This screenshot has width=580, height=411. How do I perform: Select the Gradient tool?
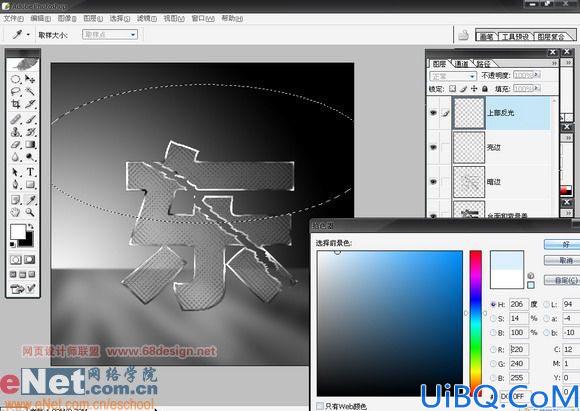pyautogui.click(x=30, y=144)
